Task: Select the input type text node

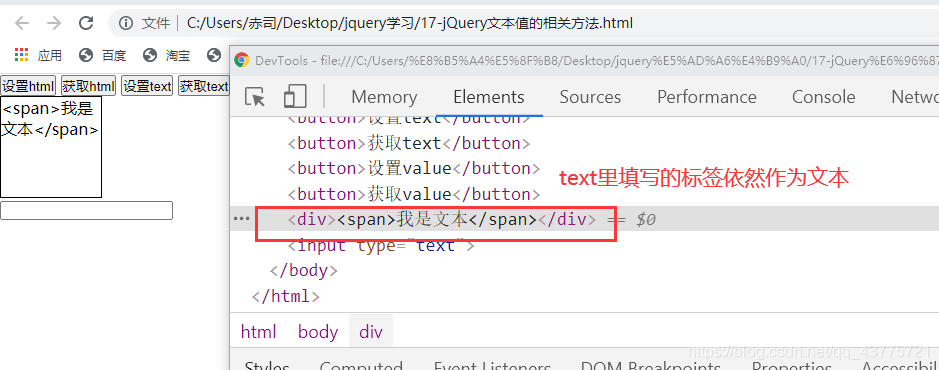Action: point(381,245)
